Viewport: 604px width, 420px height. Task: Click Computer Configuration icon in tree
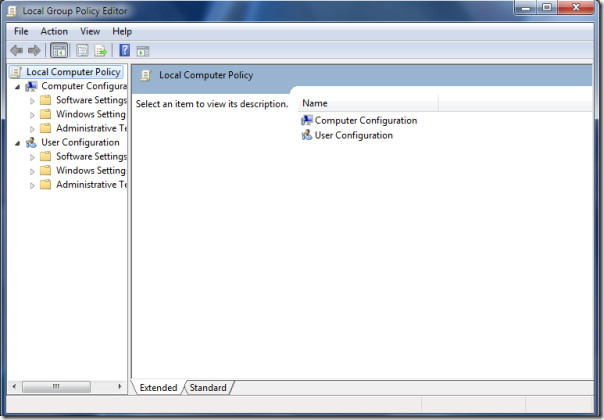(31, 86)
